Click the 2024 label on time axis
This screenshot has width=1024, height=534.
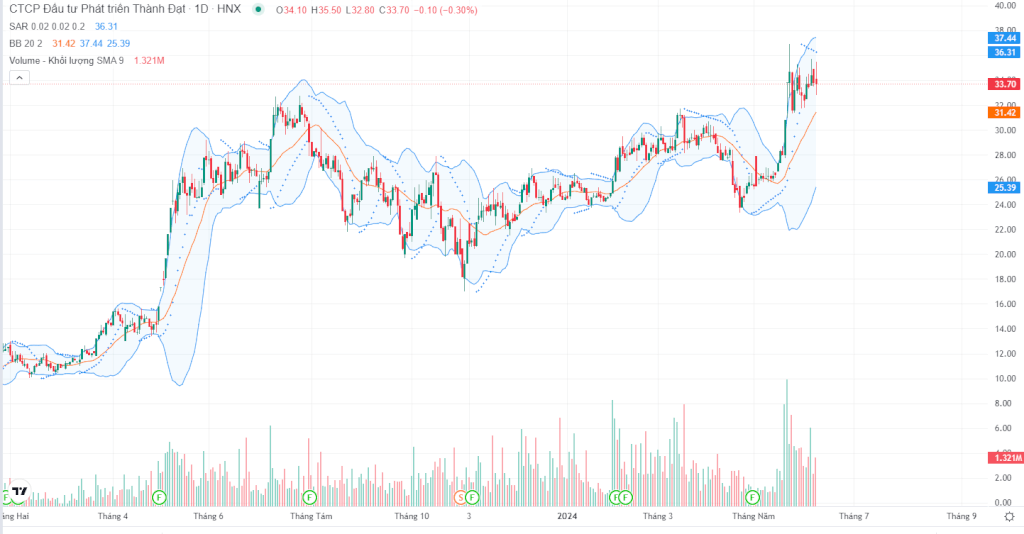pos(567,517)
